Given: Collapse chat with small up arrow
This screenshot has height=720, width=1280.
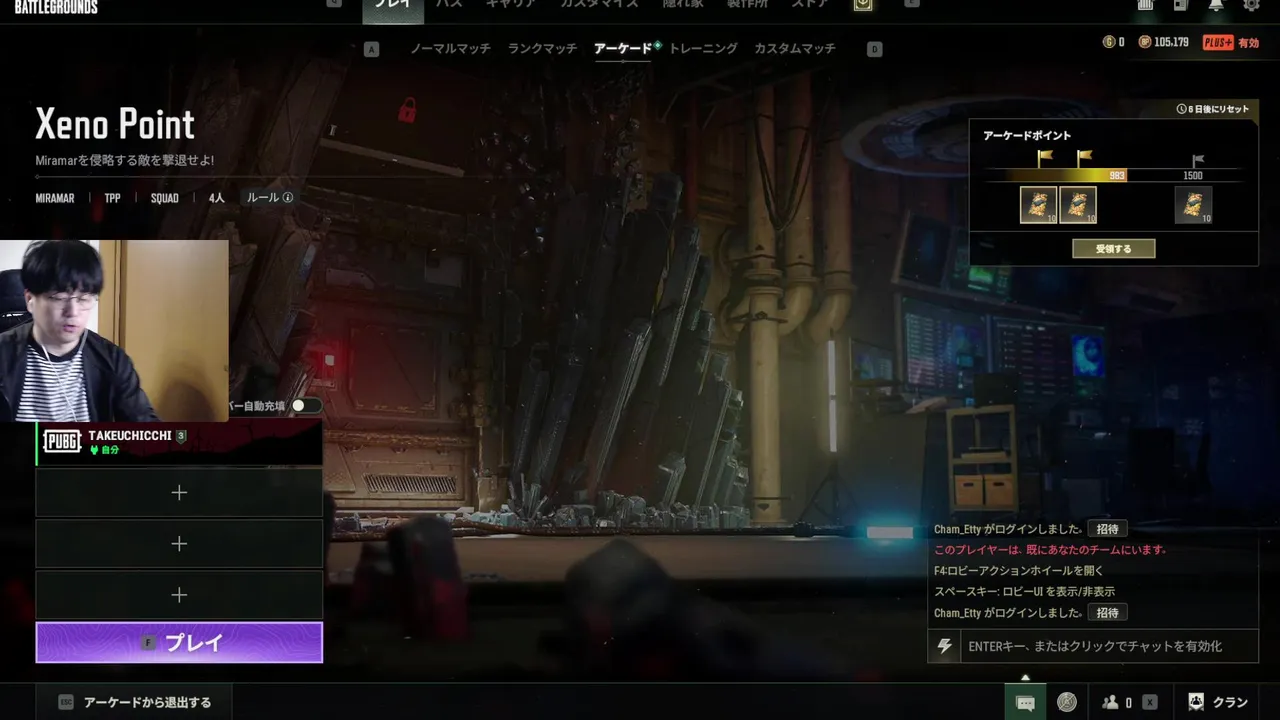Looking at the screenshot, I should (x=1025, y=677).
